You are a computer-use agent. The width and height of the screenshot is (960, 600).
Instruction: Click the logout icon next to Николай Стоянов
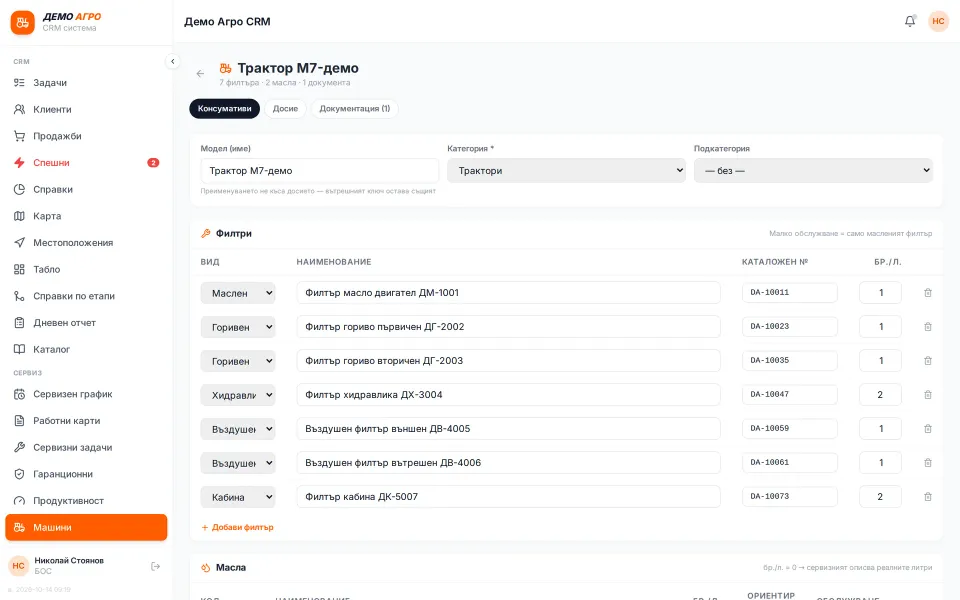point(156,566)
